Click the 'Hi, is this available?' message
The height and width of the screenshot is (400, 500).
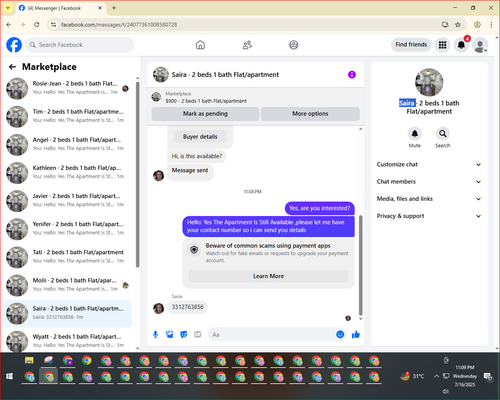pos(197,156)
